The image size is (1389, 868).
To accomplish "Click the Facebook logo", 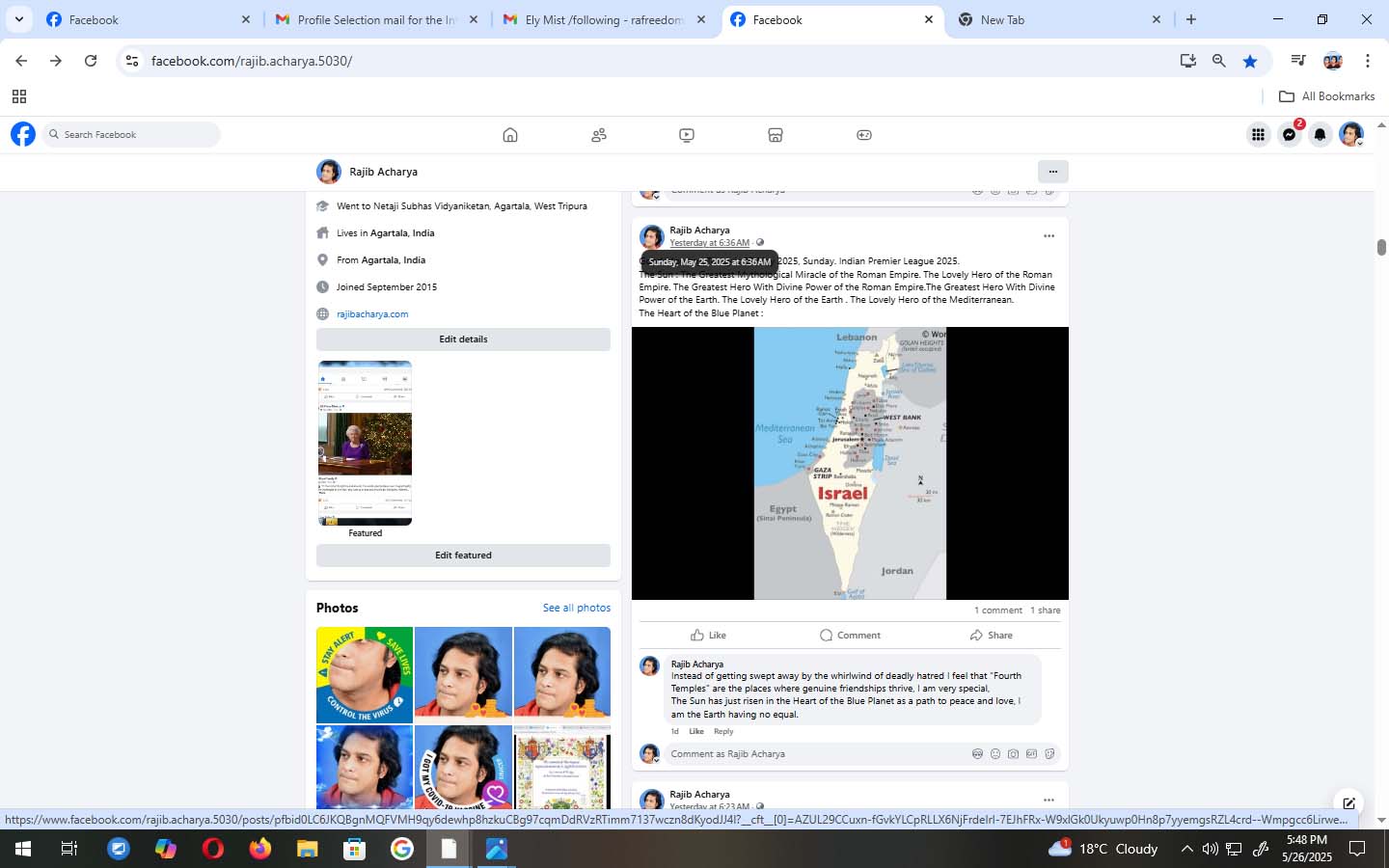I will pos(23,134).
